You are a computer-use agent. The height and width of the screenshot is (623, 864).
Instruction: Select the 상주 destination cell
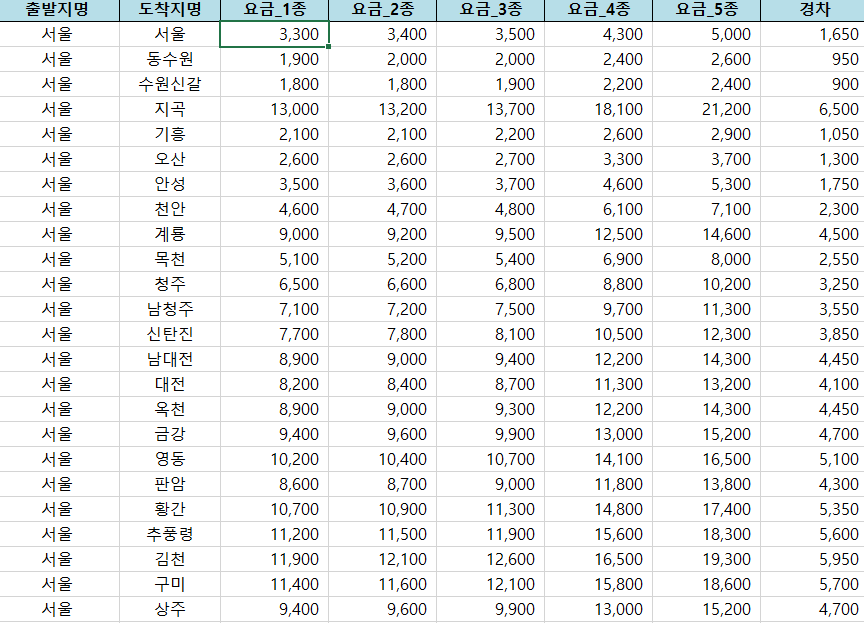click(x=170, y=609)
